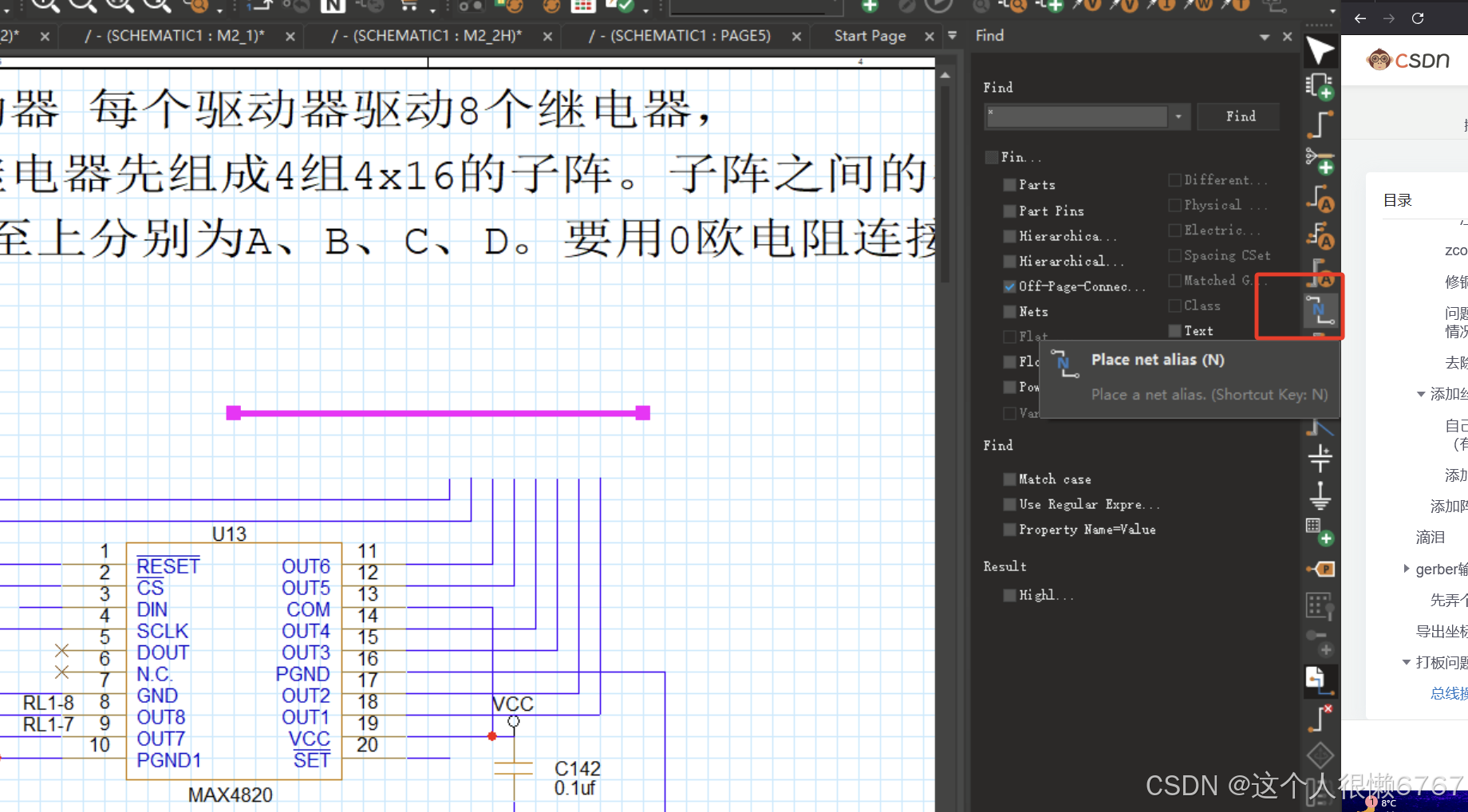Choose the Place port tool
This screenshot has height=812, width=1468.
click(1320, 569)
